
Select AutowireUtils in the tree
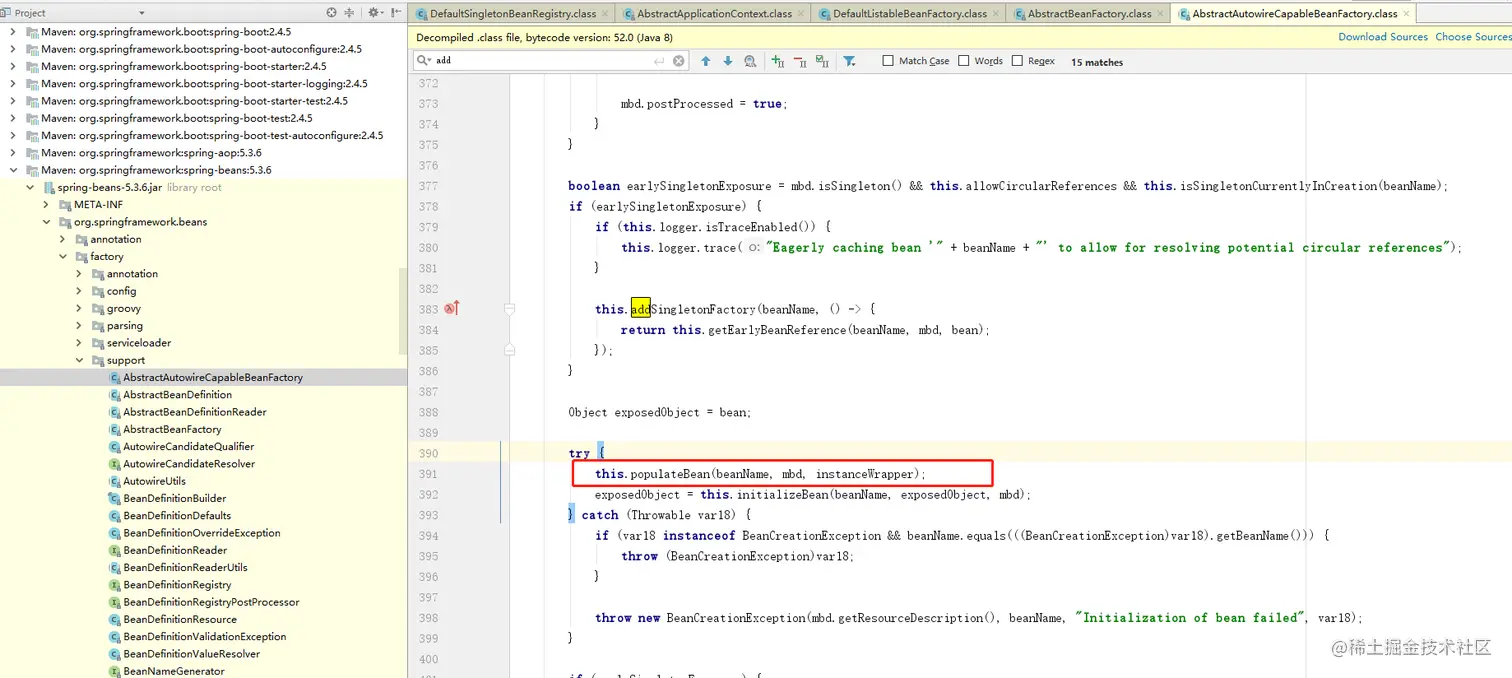154,481
